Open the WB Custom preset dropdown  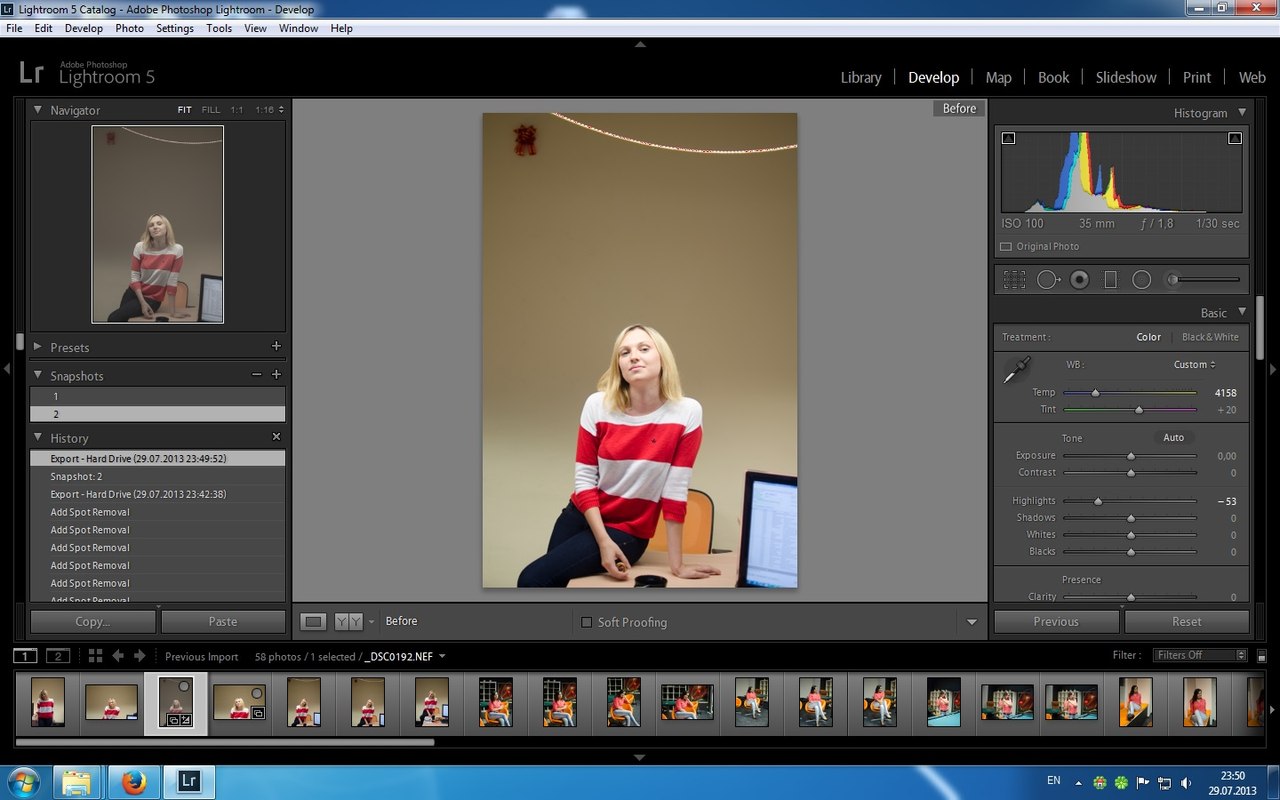[1195, 364]
